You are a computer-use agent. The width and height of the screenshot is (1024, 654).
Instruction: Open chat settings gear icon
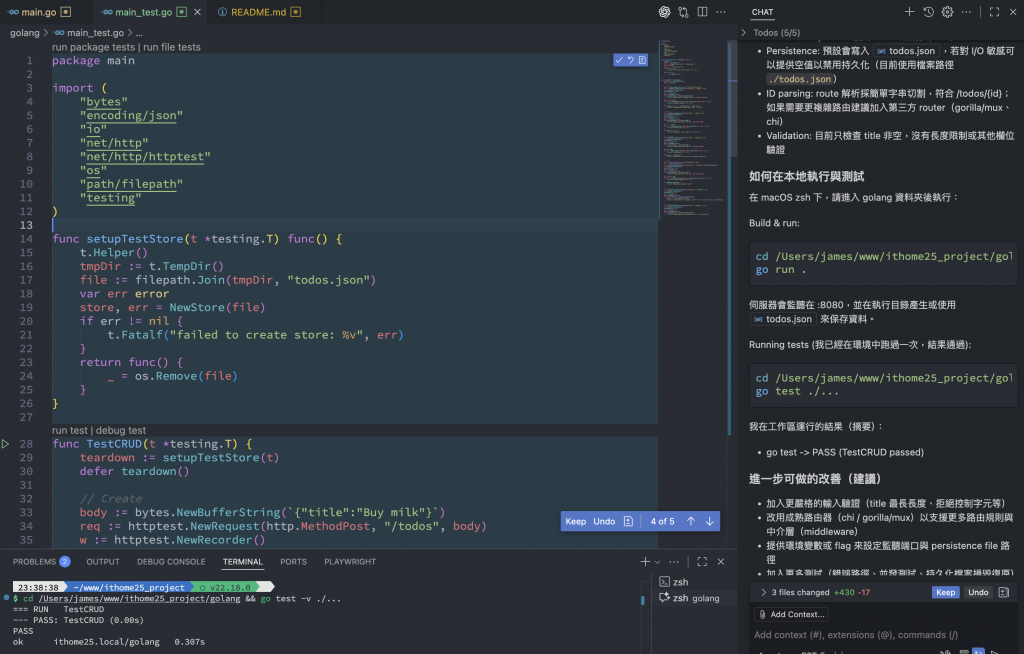point(947,12)
